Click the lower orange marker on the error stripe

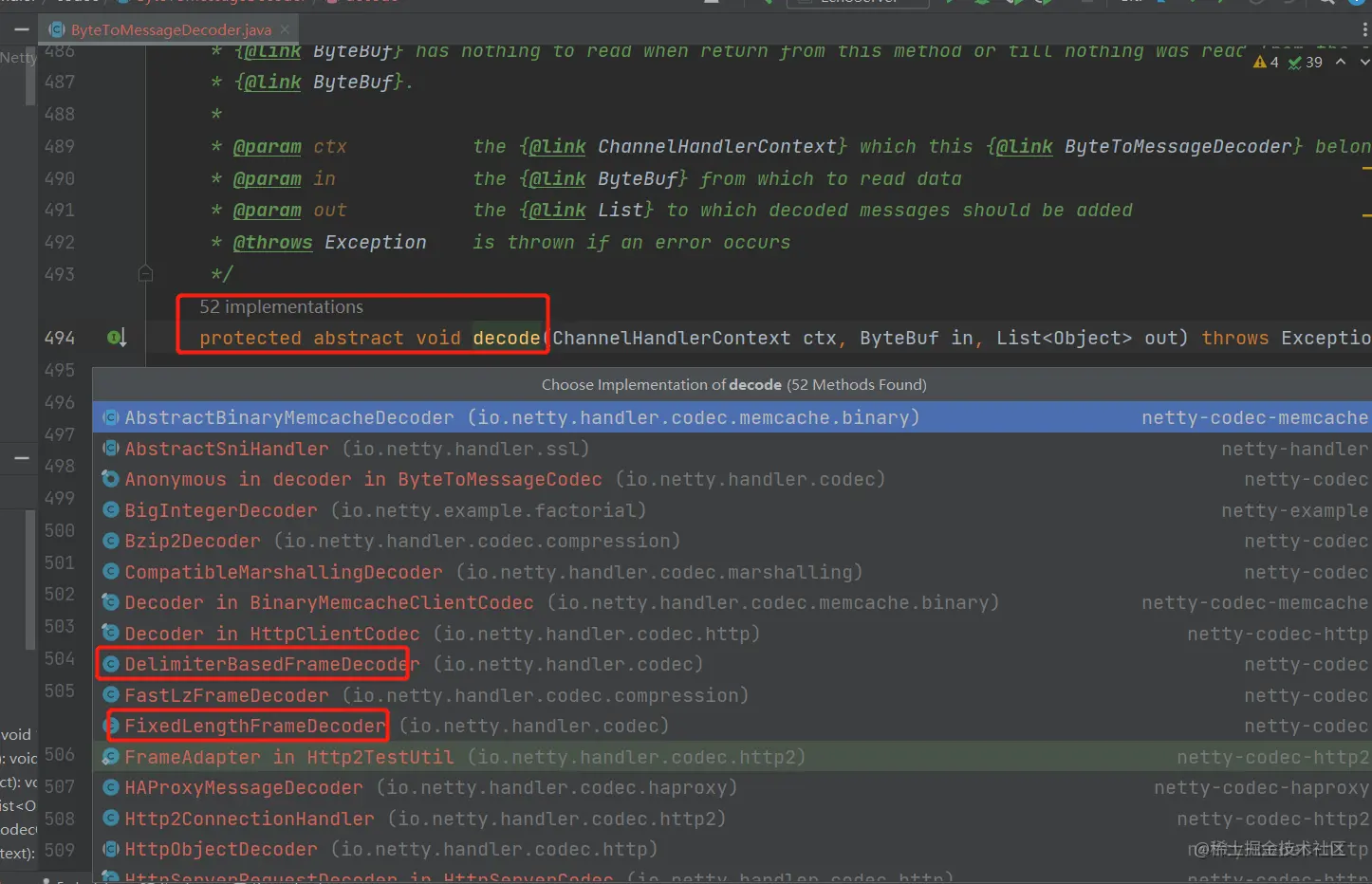point(1366,217)
